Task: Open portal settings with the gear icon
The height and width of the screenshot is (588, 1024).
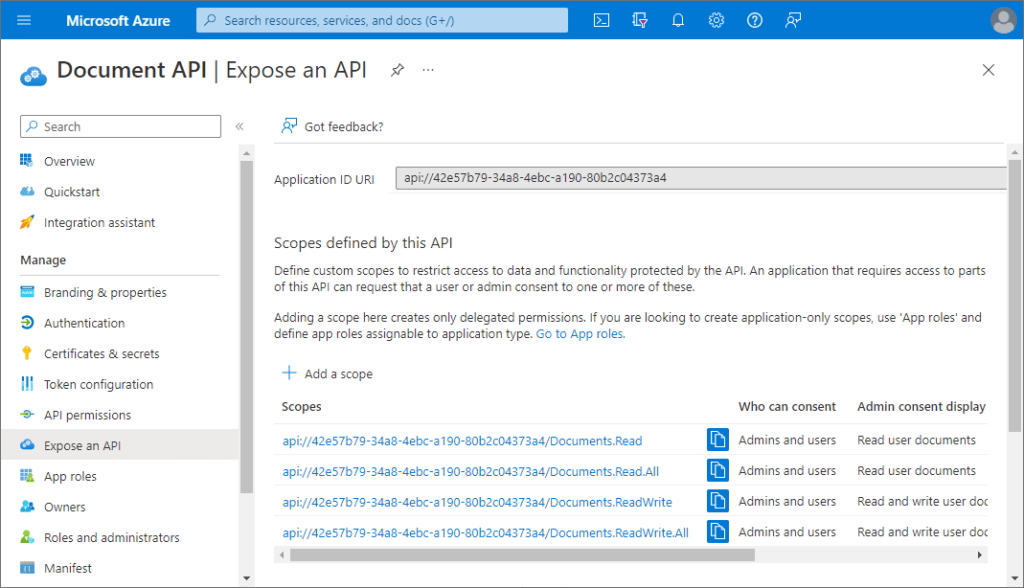Action: tap(716, 19)
